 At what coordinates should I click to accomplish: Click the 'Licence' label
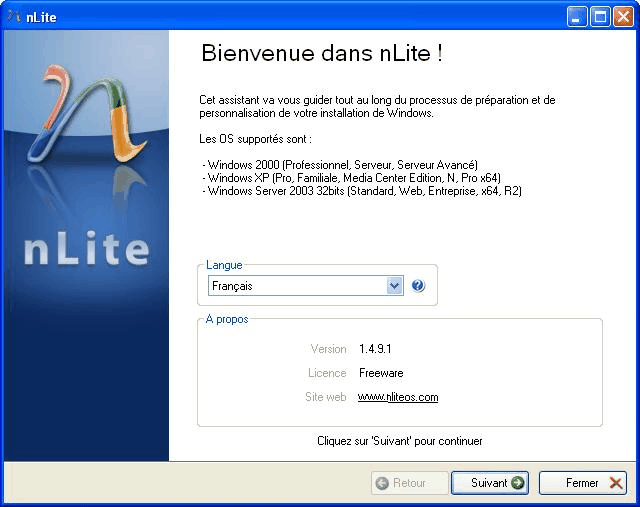click(x=327, y=373)
